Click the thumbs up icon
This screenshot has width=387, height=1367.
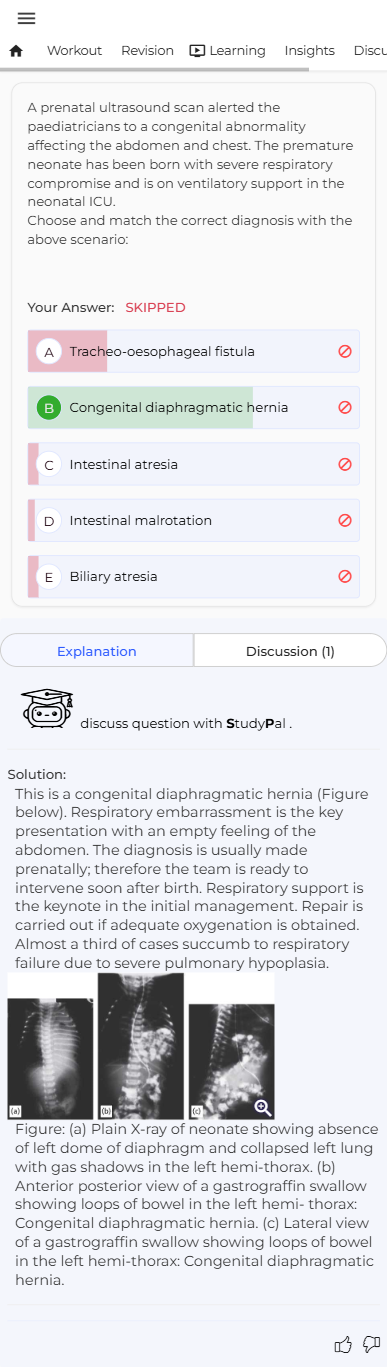[x=343, y=1344]
